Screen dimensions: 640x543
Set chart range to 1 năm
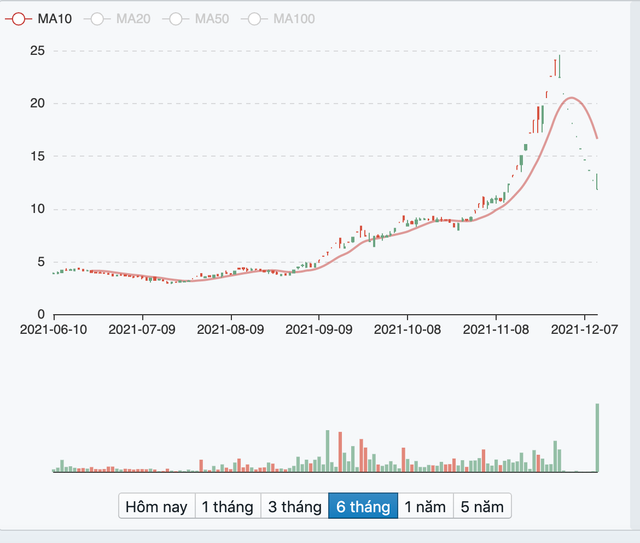(x=424, y=506)
